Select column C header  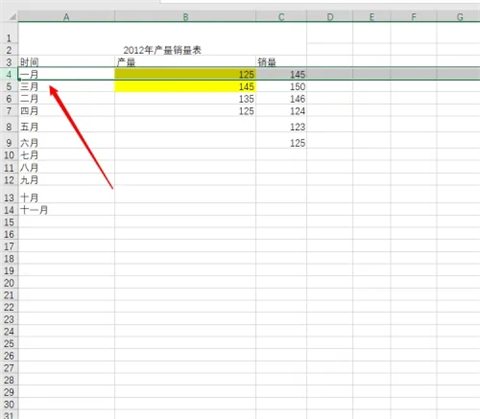click(x=281, y=16)
